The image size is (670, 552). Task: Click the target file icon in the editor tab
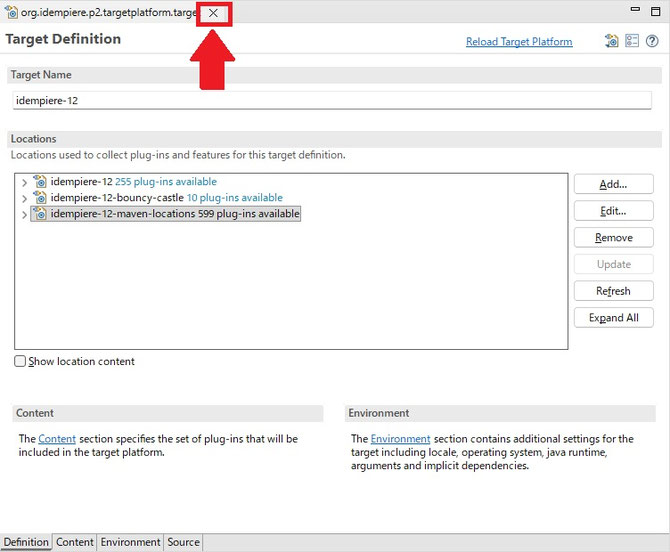[x=11, y=12]
